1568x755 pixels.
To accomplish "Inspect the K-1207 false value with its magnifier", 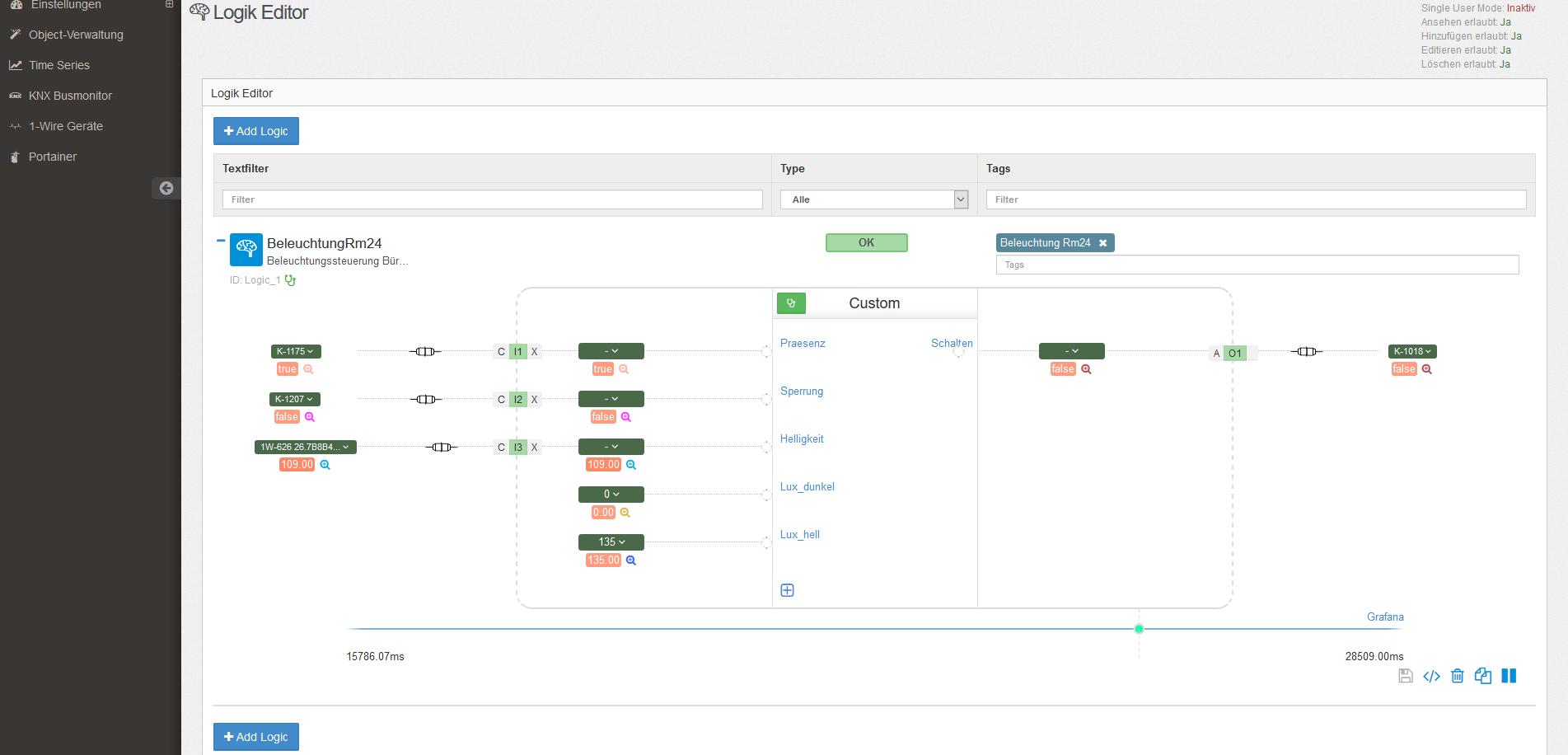I will click(x=310, y=417).
